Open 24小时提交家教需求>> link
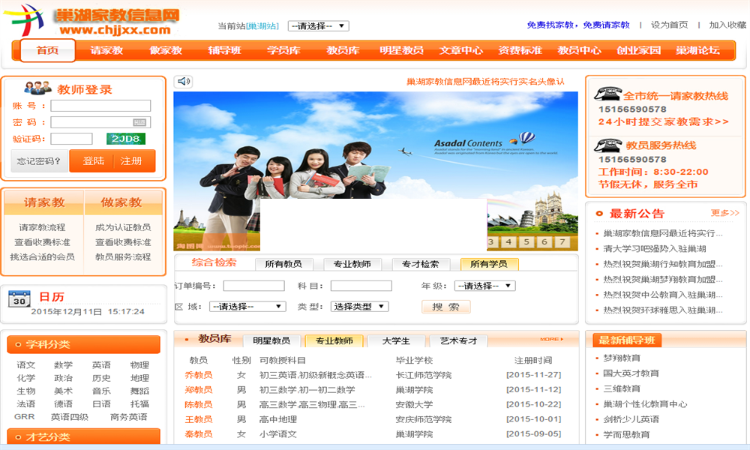 click(663, 122)
